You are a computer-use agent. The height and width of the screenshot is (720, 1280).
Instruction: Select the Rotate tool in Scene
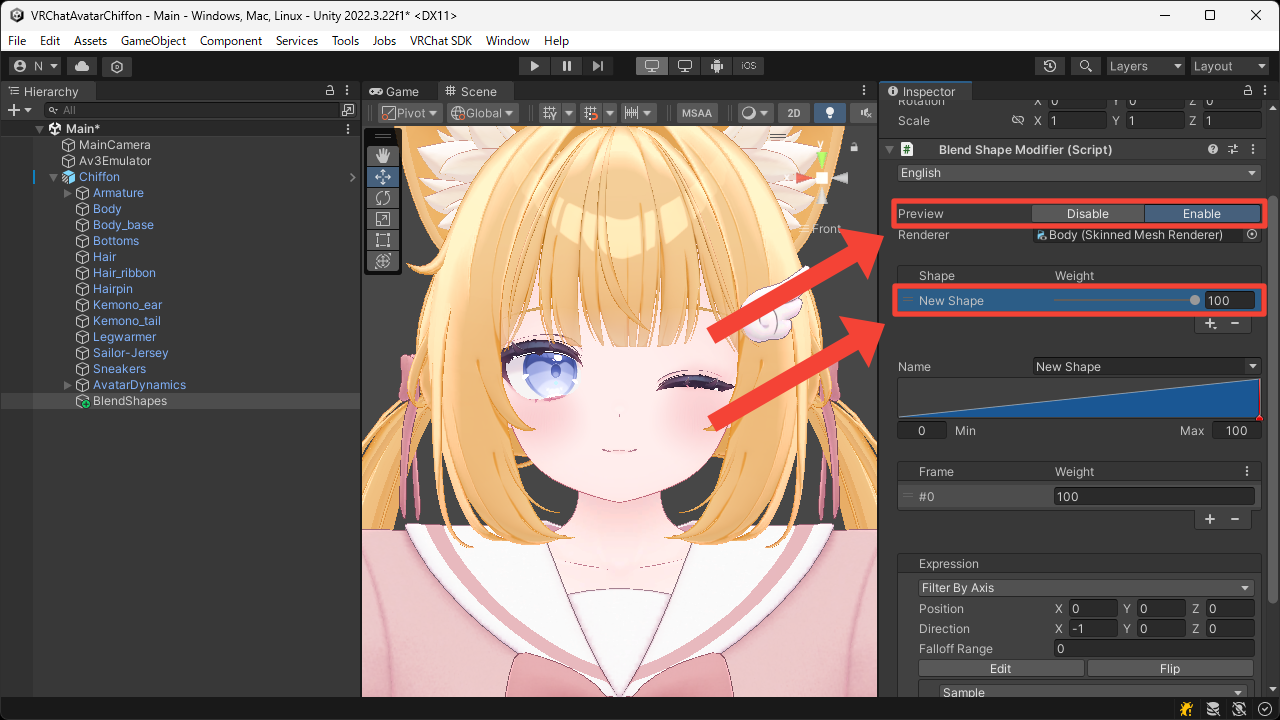pyautogui.click(x=382, y=198)
